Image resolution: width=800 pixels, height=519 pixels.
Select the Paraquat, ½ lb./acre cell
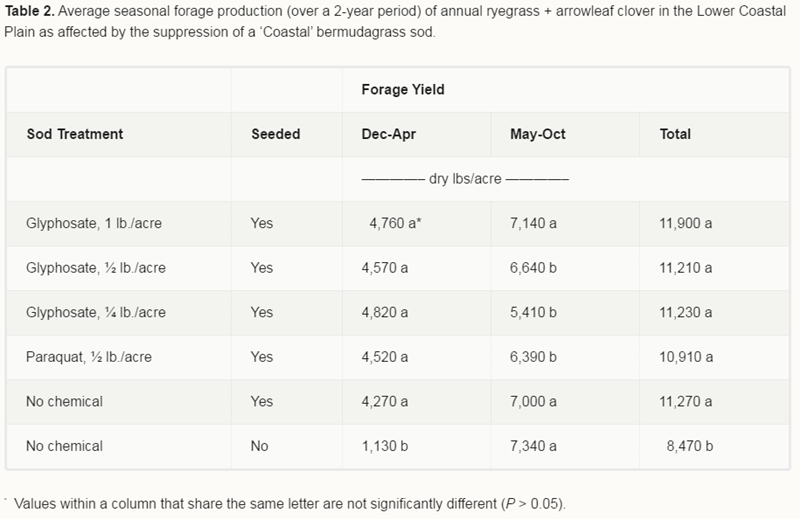[x=89, y=357]
